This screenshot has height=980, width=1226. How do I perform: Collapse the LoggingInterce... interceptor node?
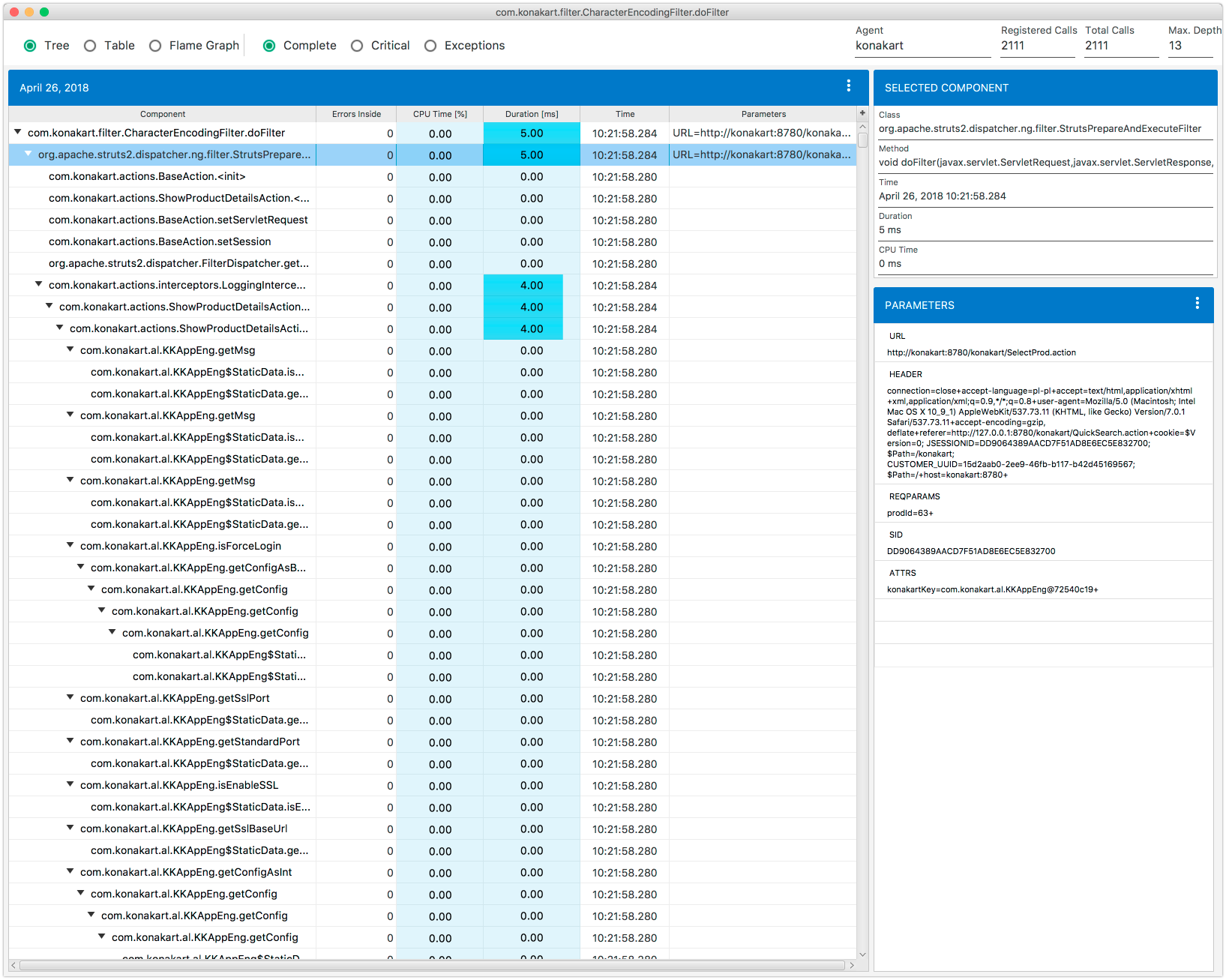click(39, 284)
